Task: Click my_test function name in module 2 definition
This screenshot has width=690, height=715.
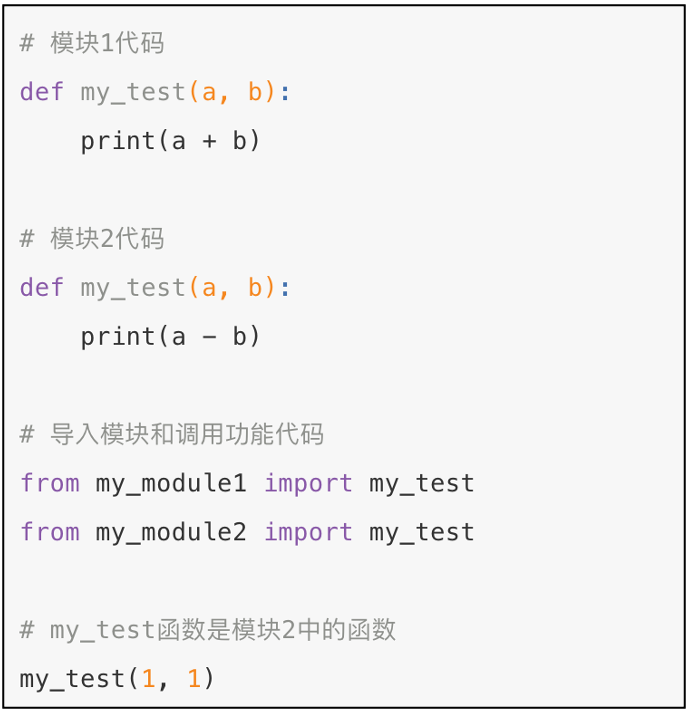Action: 133,288
